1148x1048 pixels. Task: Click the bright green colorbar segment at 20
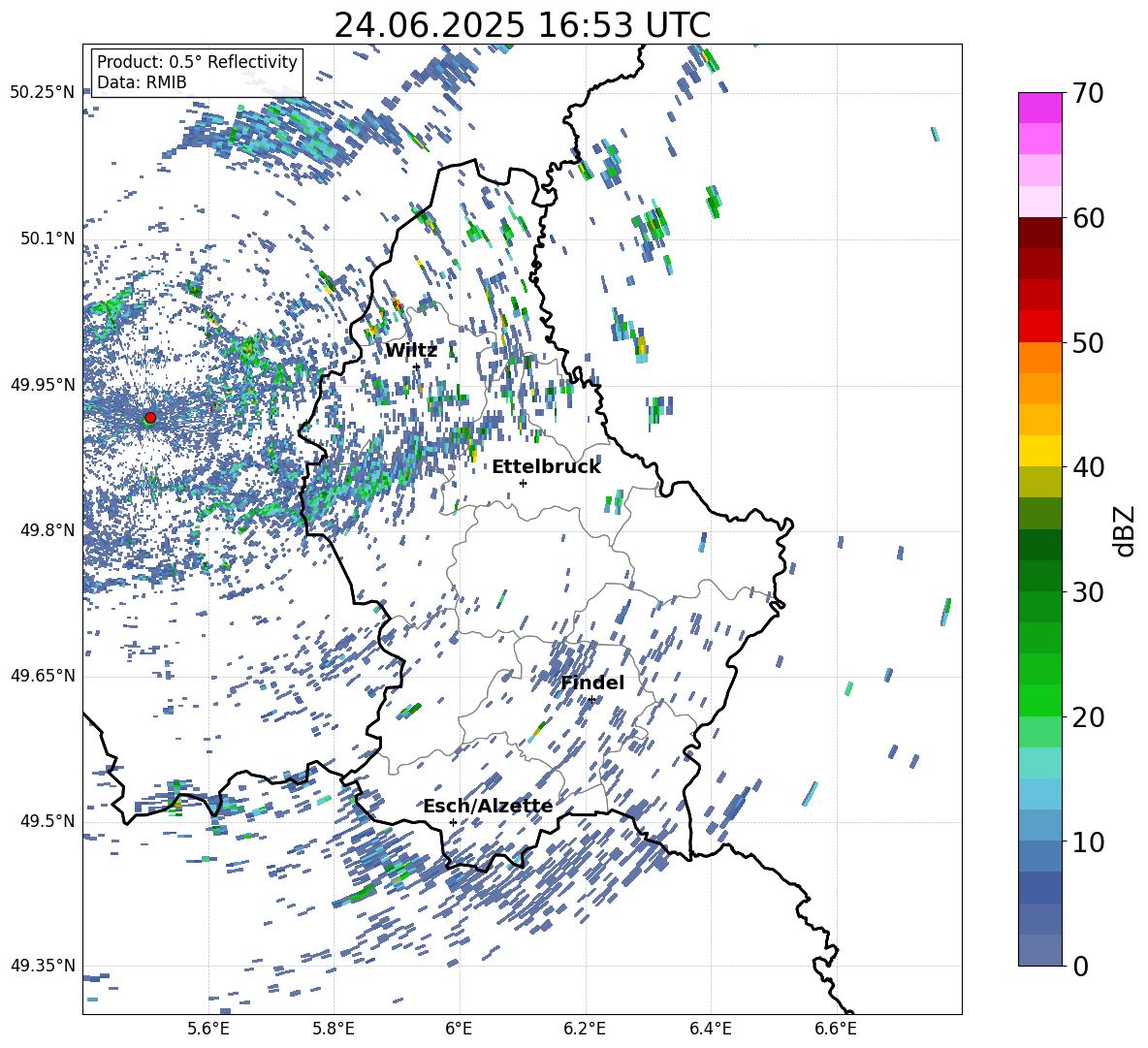[1039, 700]
